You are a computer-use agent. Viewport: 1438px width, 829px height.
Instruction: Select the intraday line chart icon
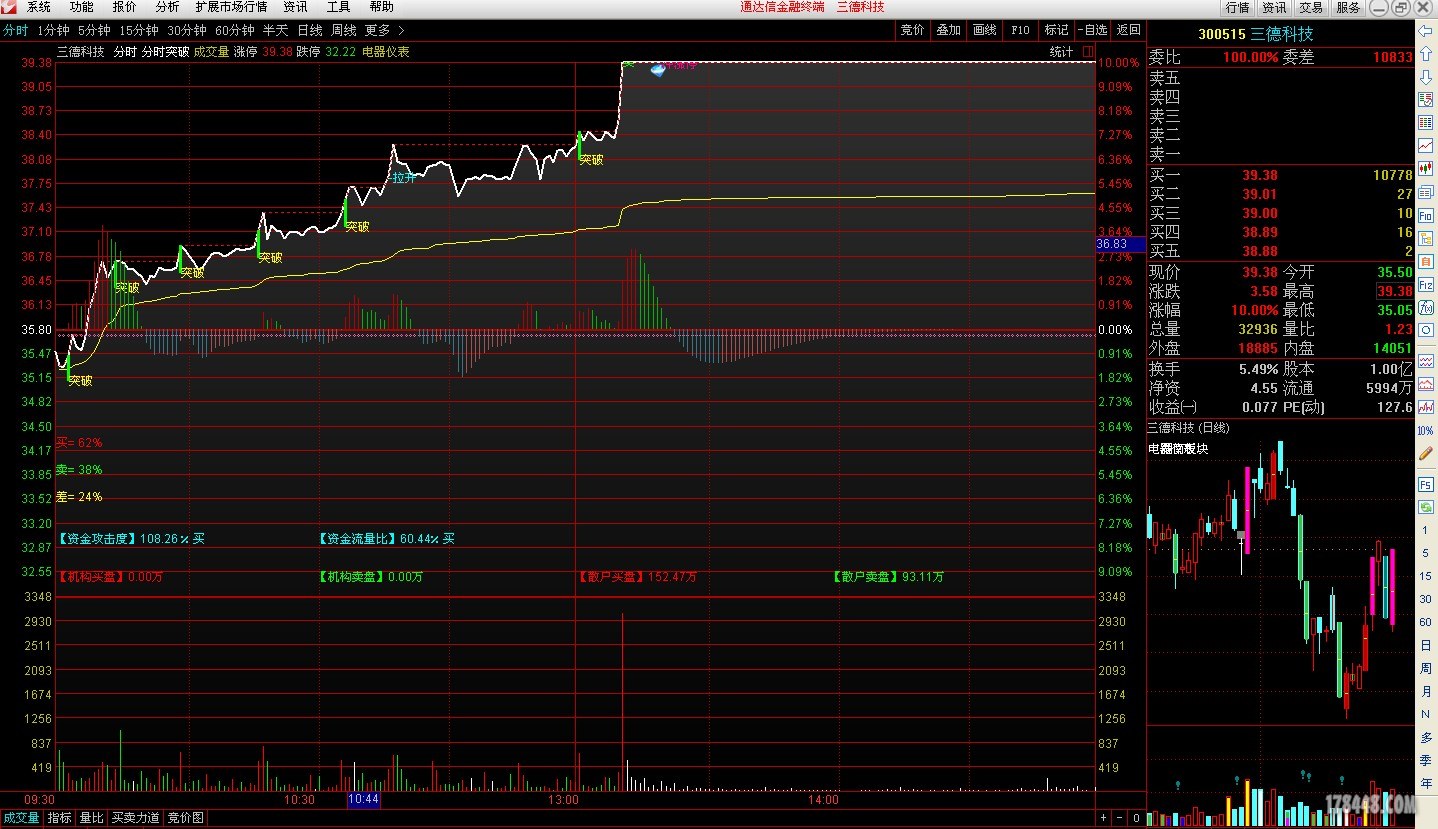point(1426,146)
